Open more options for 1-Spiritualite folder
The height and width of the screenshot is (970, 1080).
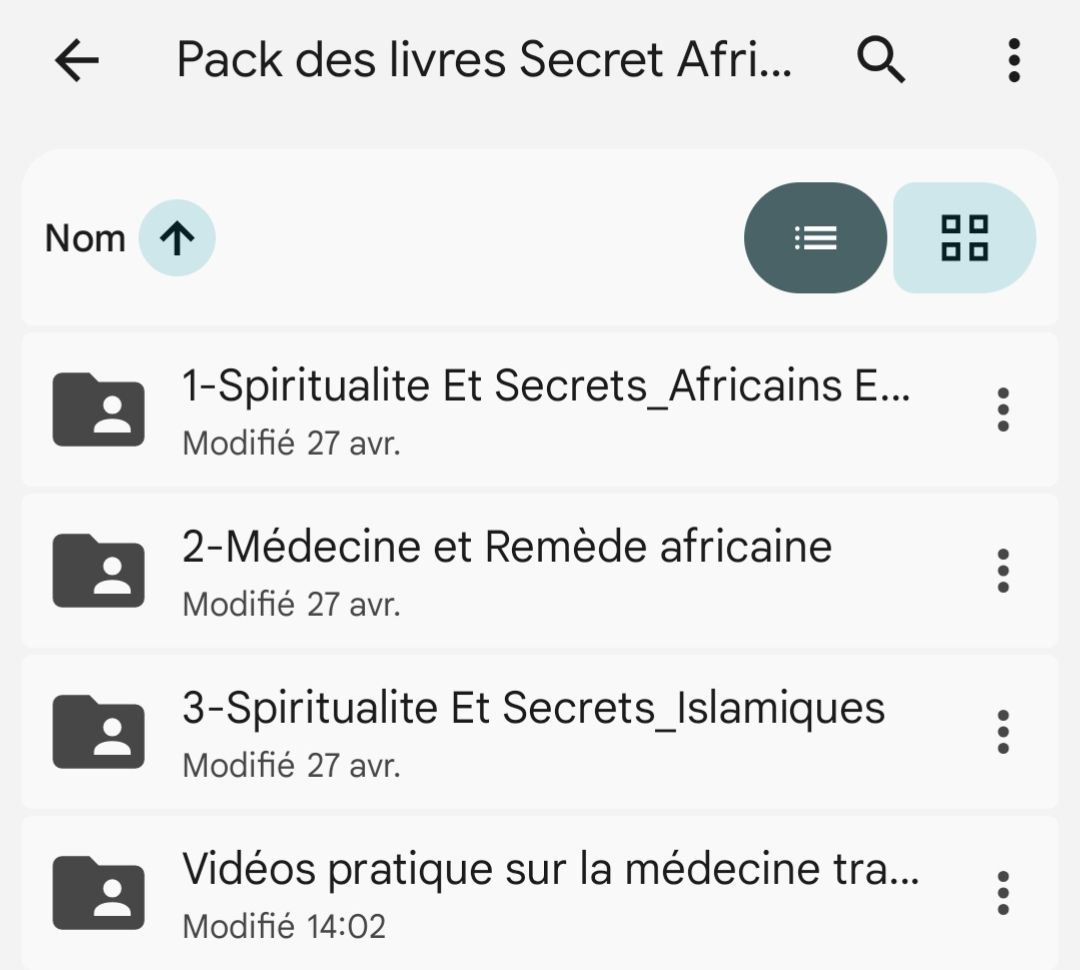[x=1004, y=410]
